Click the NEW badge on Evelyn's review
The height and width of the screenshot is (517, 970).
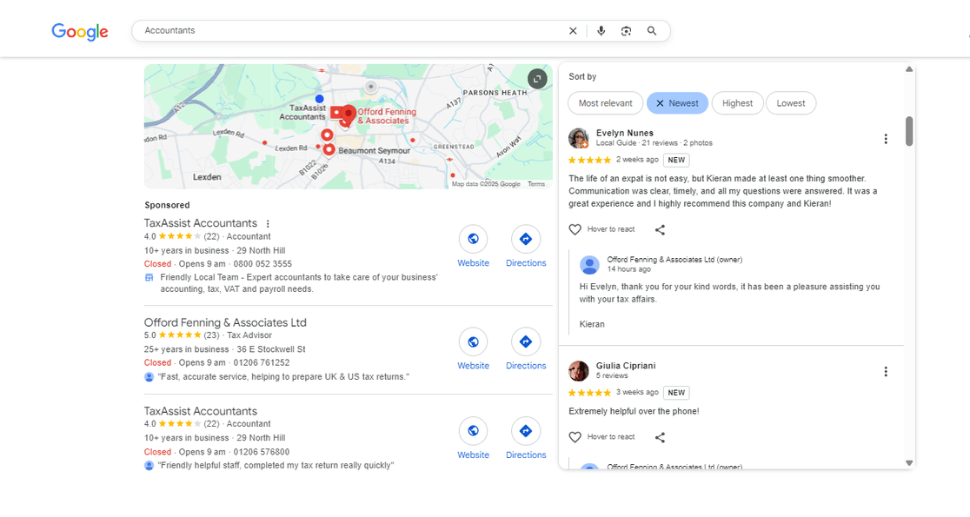[x=676, y=160]
